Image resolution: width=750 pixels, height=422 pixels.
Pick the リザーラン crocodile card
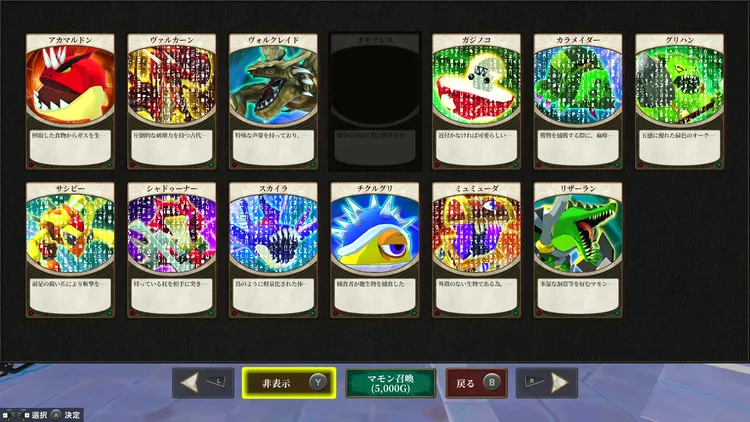(x=578, y=250)
